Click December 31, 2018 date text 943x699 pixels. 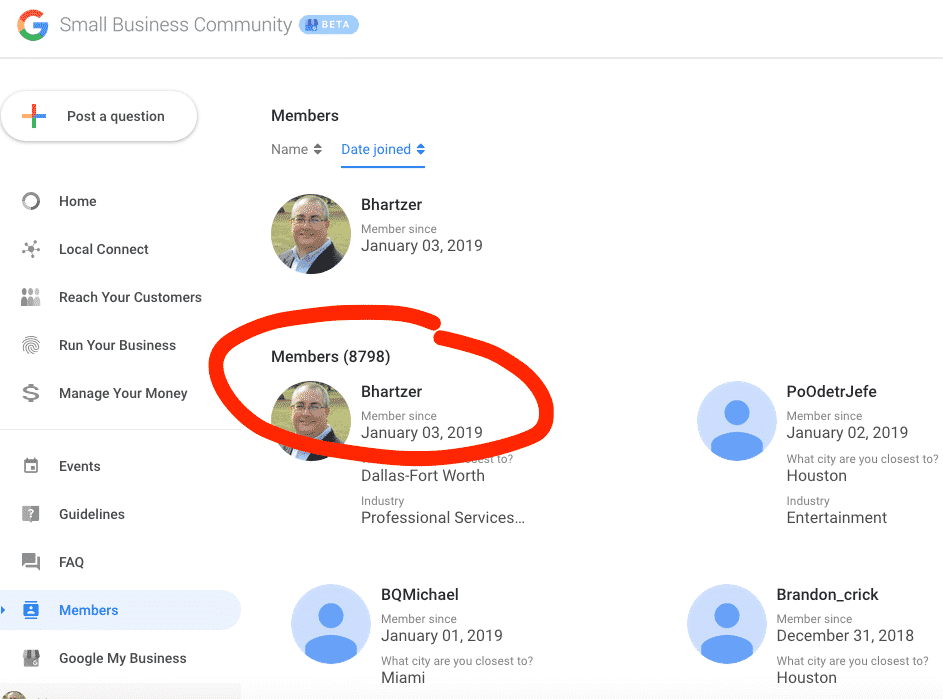click(x=845, y=635)
